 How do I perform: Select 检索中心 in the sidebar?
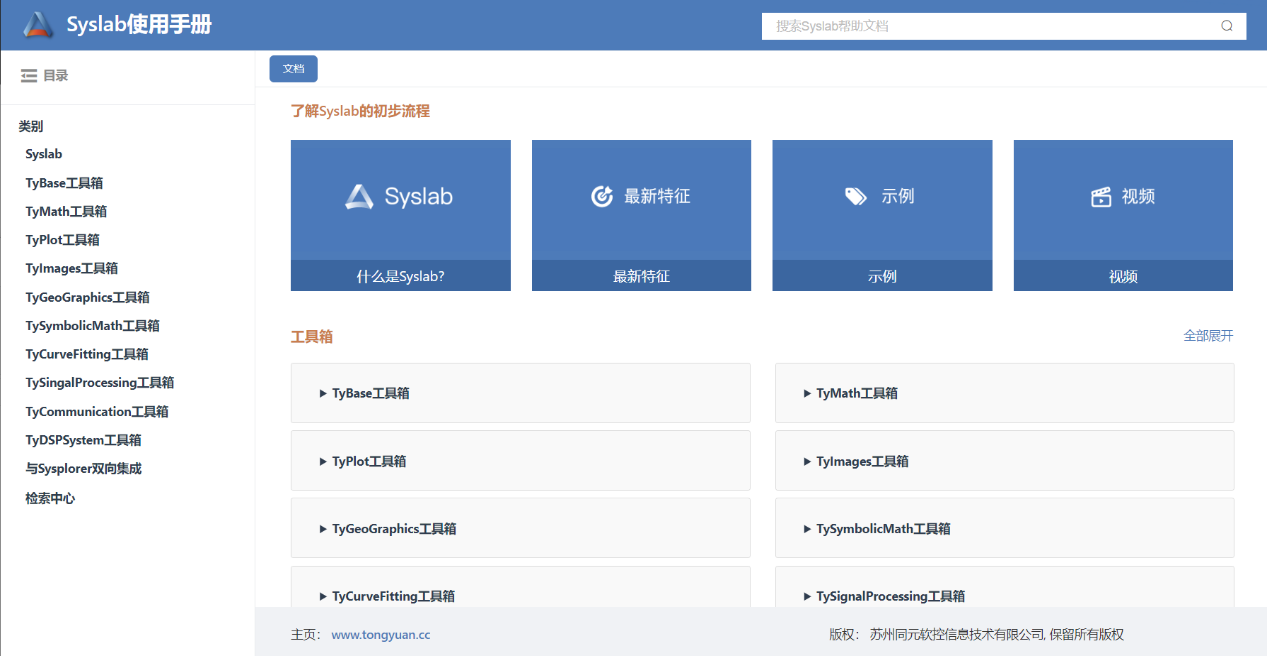point(50,498)
